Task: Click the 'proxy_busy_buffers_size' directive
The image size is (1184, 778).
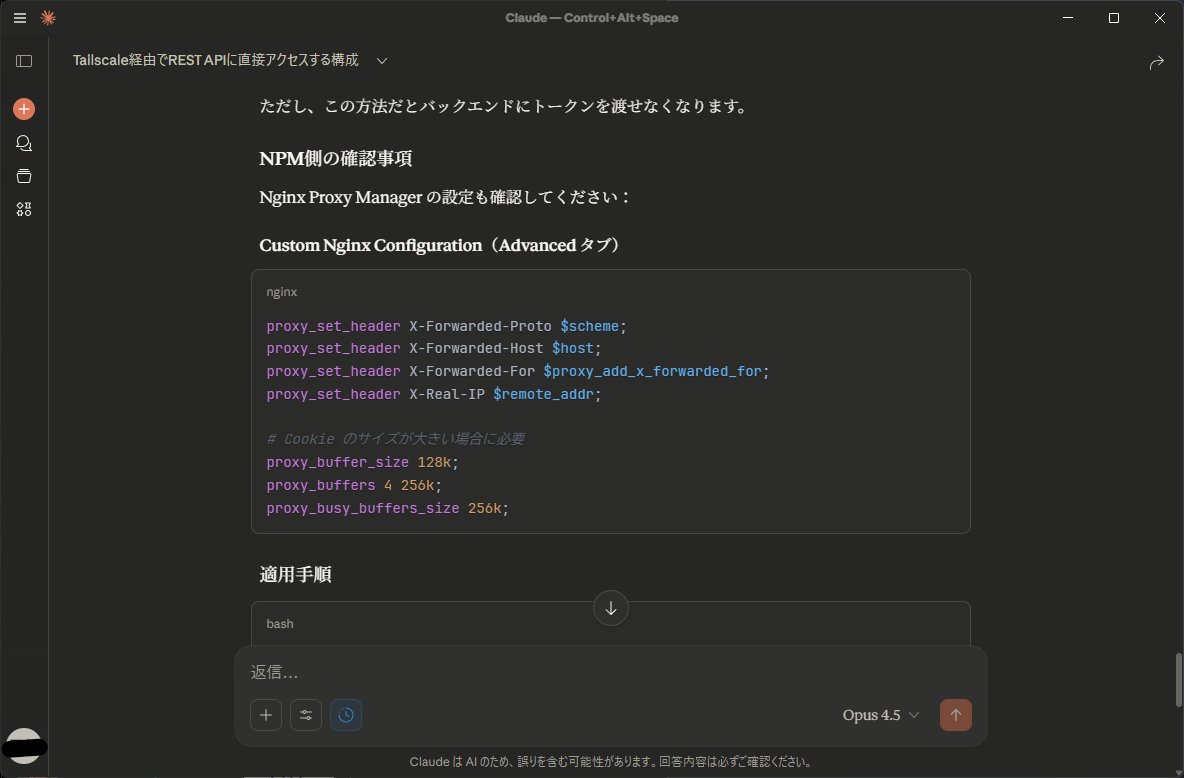Action: click(362, 508)
